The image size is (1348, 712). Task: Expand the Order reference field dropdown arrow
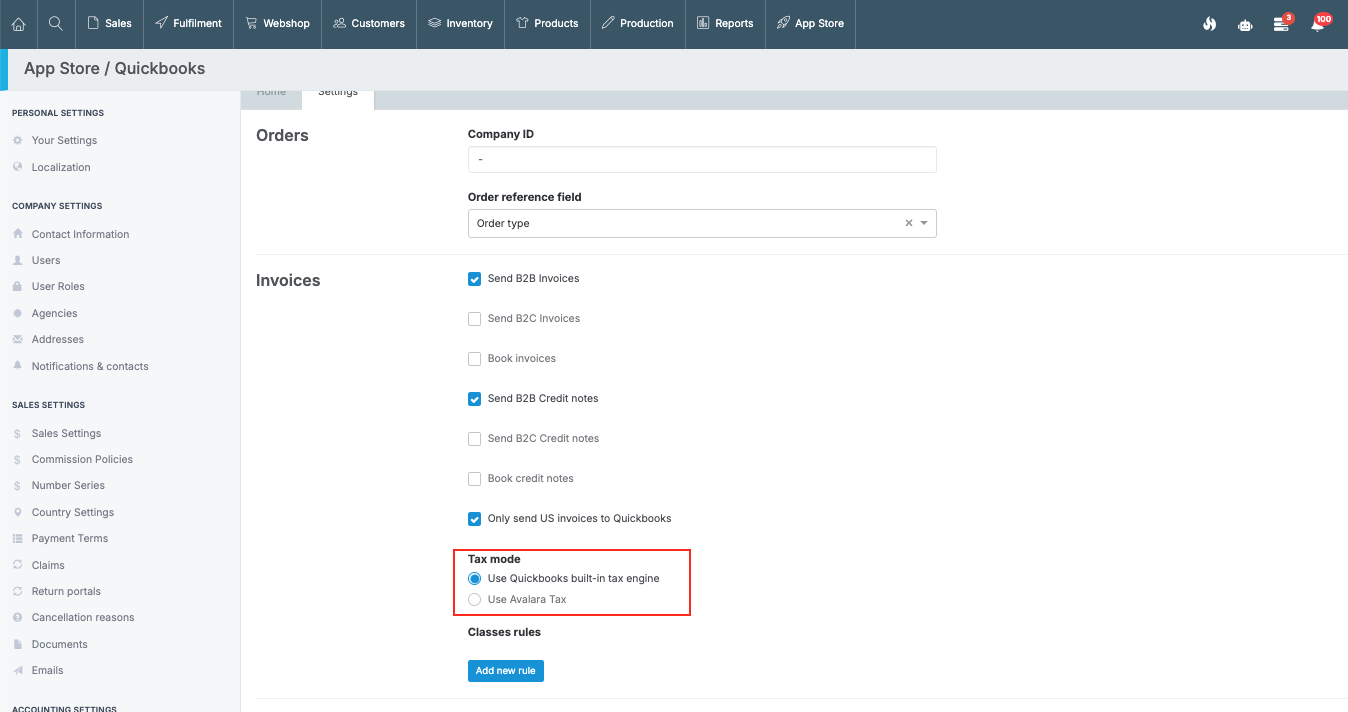tap(924, 223)
